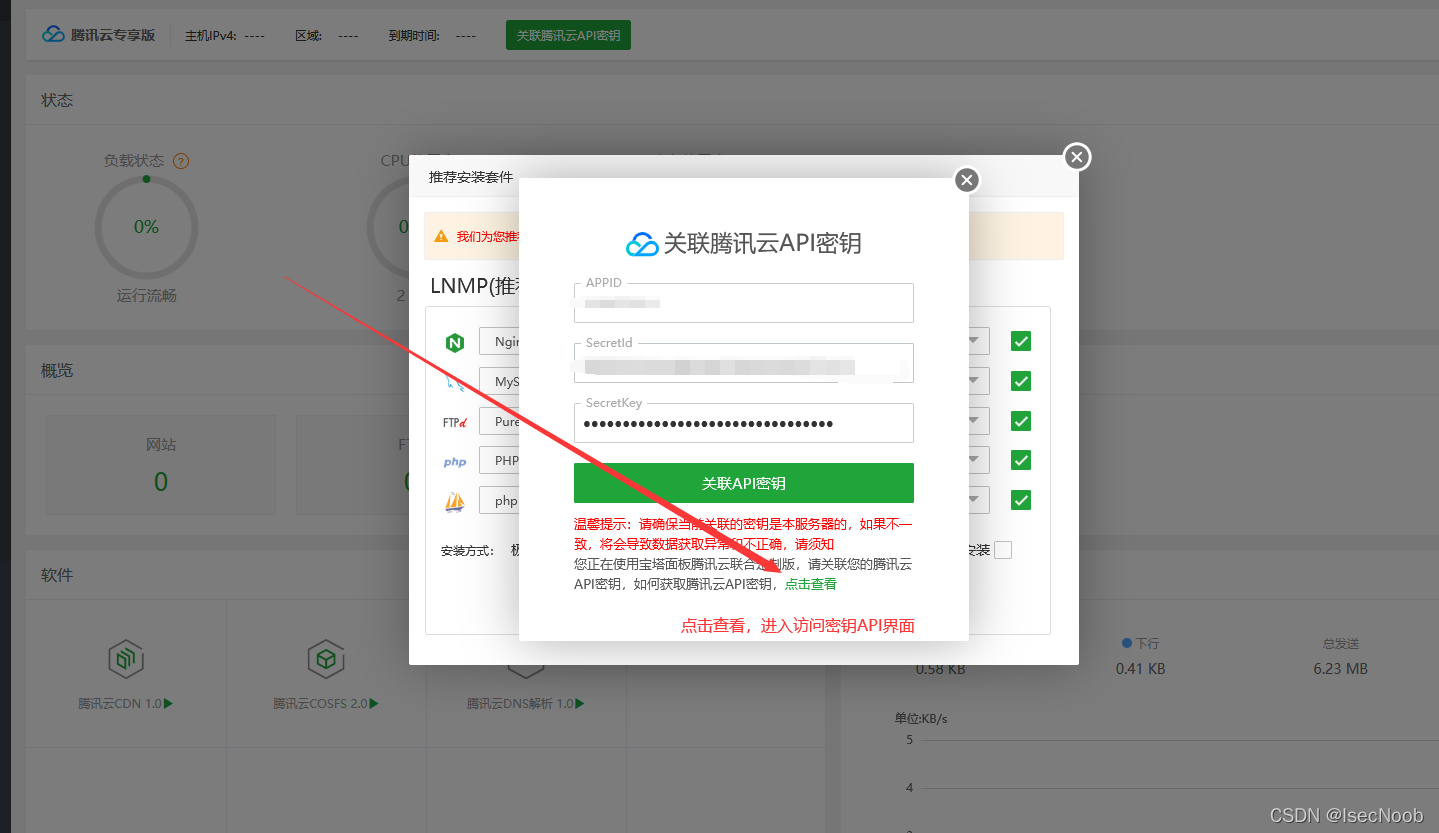Click the 0% load status gauge

click(x=146, y=227)
